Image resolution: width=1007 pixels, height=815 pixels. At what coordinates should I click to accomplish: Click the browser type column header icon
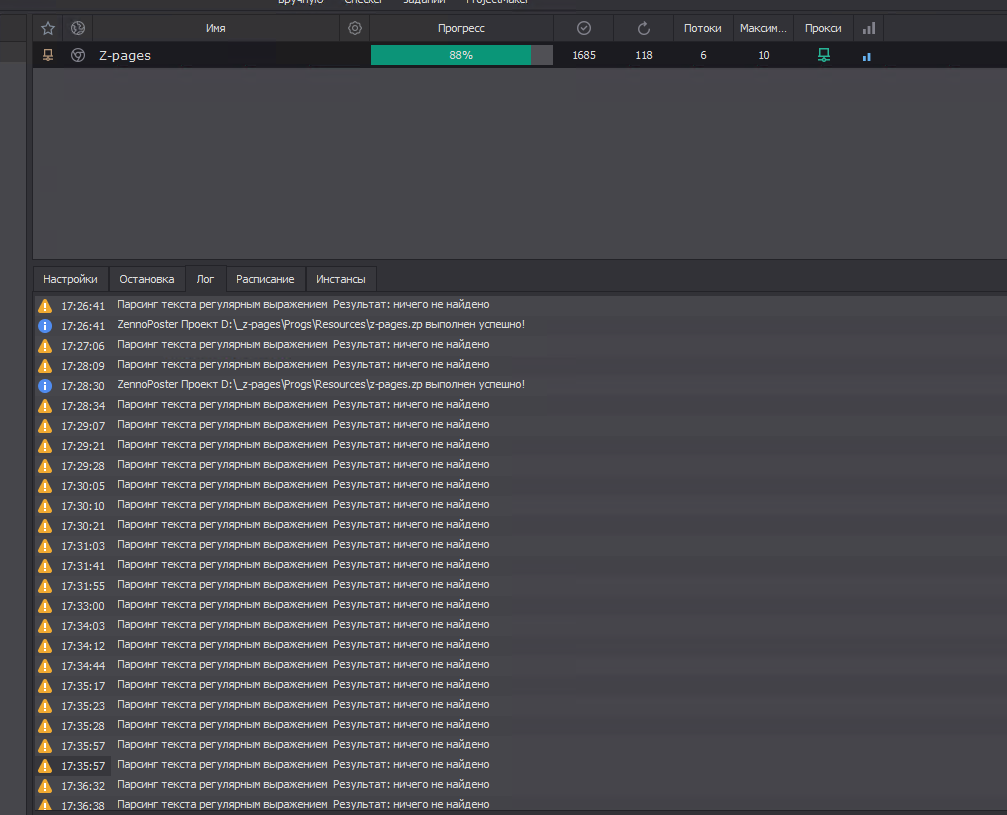pos(78,28)
